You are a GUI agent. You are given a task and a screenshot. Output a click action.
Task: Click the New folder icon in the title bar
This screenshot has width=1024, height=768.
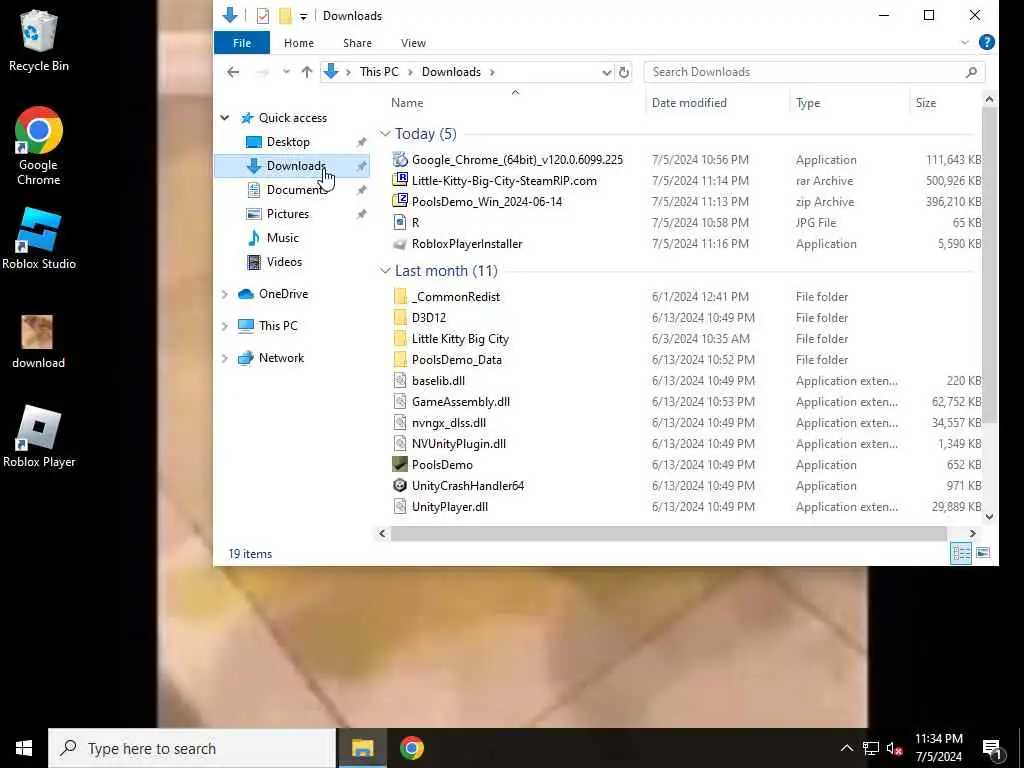point(285,16)
